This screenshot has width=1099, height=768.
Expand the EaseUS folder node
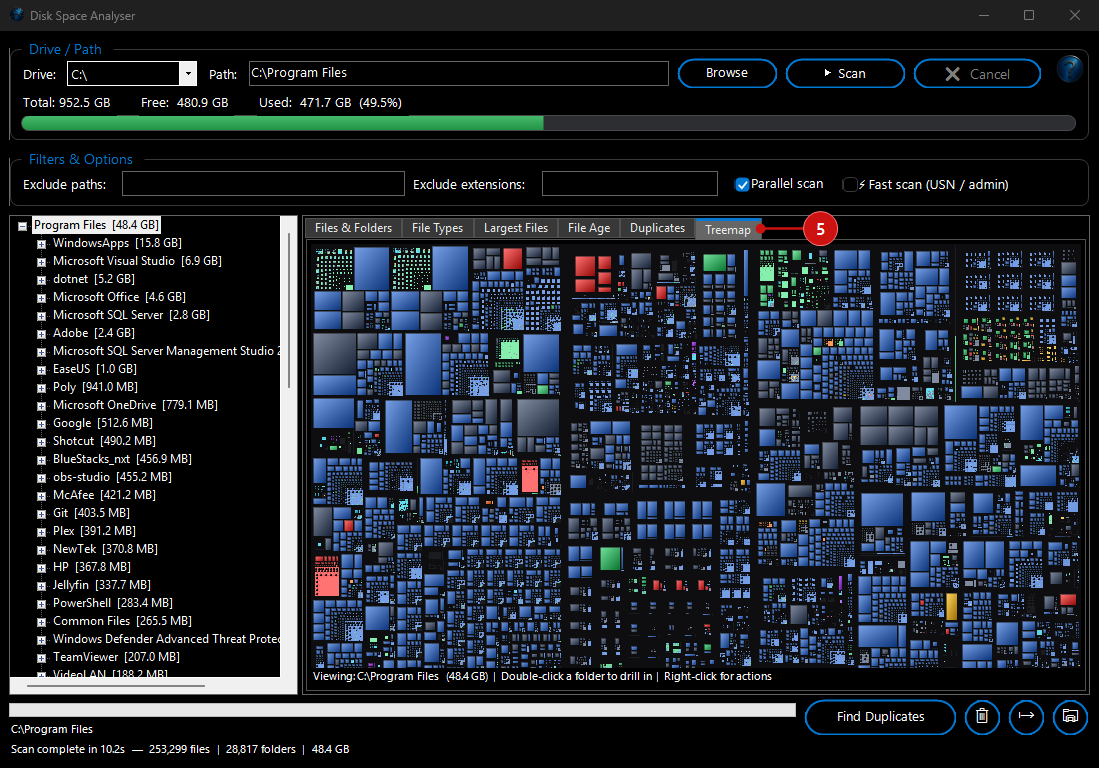click(41, 370)
